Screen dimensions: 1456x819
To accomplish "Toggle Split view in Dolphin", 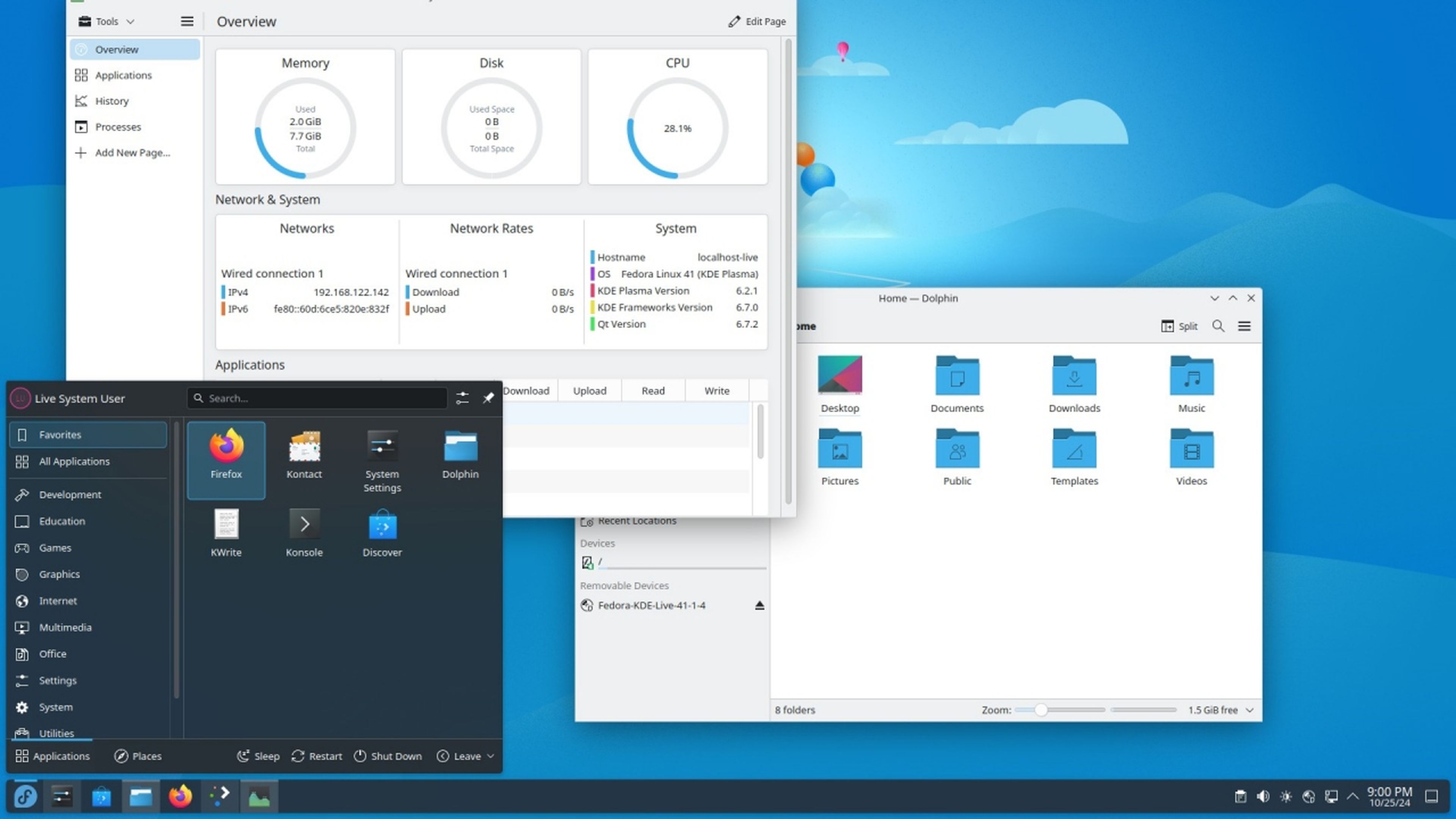I will point(1179,326).
